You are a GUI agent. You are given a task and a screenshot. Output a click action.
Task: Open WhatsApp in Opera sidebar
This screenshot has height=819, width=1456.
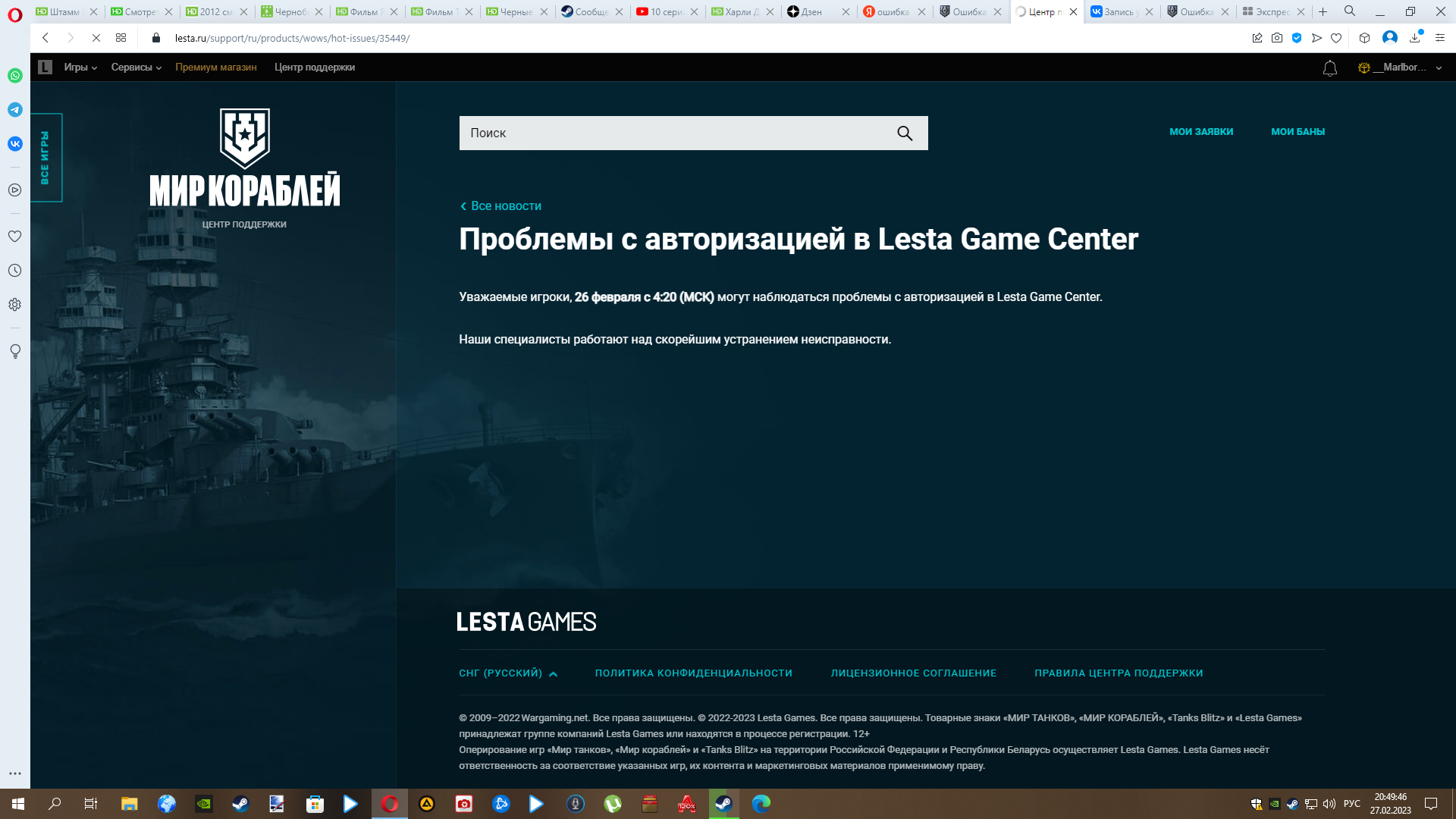click(x=15, y=76)
